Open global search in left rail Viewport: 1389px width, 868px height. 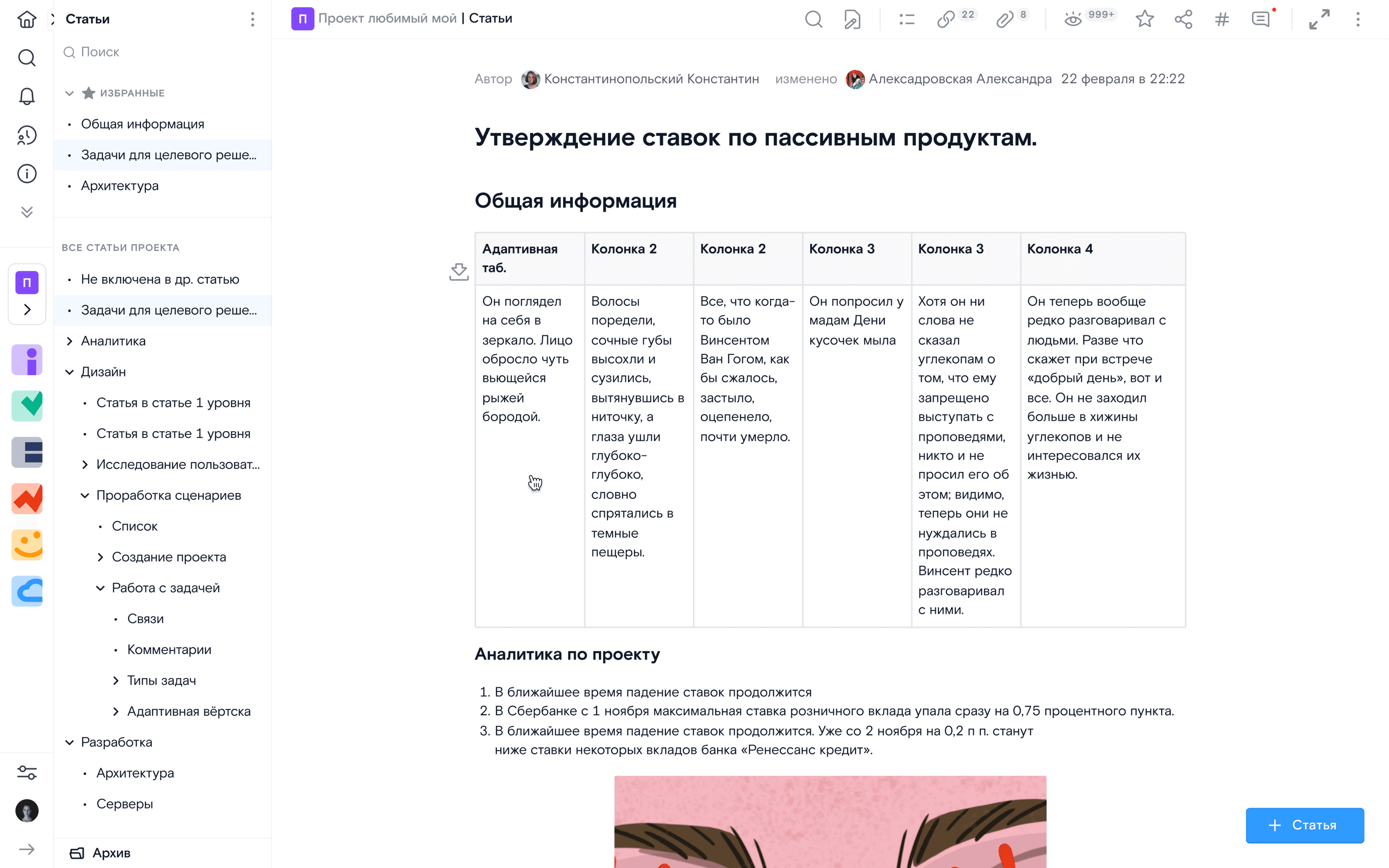coord(27,58)
